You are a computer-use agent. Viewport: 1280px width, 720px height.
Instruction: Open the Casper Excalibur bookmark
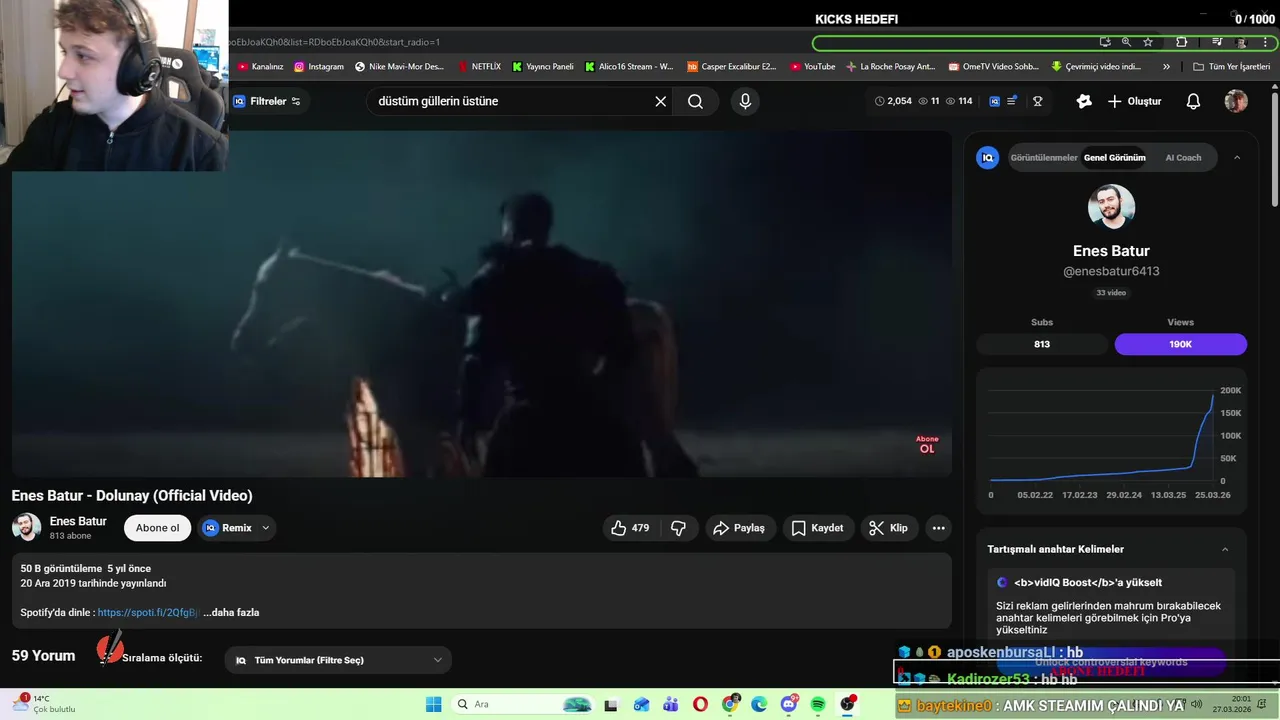point(731,67)
